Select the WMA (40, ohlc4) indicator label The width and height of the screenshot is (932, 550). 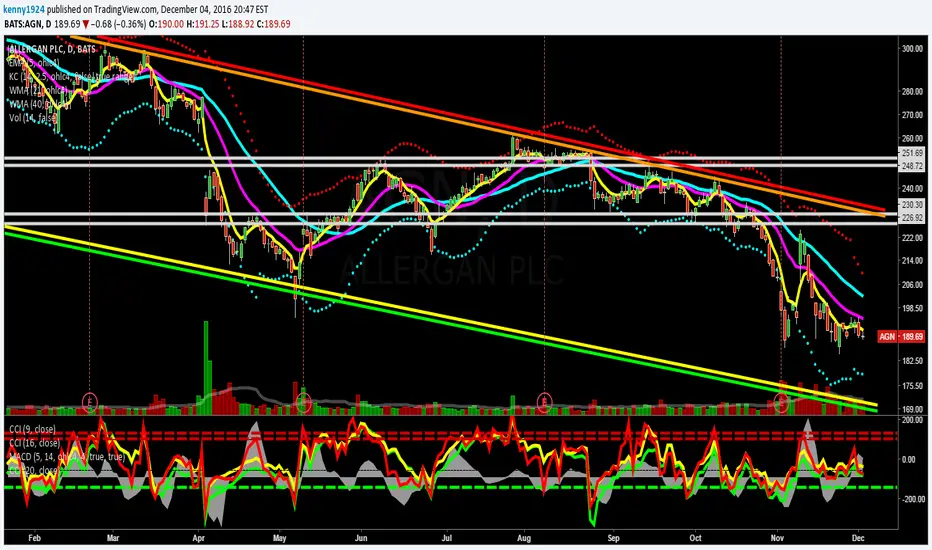tap(38, 104)
